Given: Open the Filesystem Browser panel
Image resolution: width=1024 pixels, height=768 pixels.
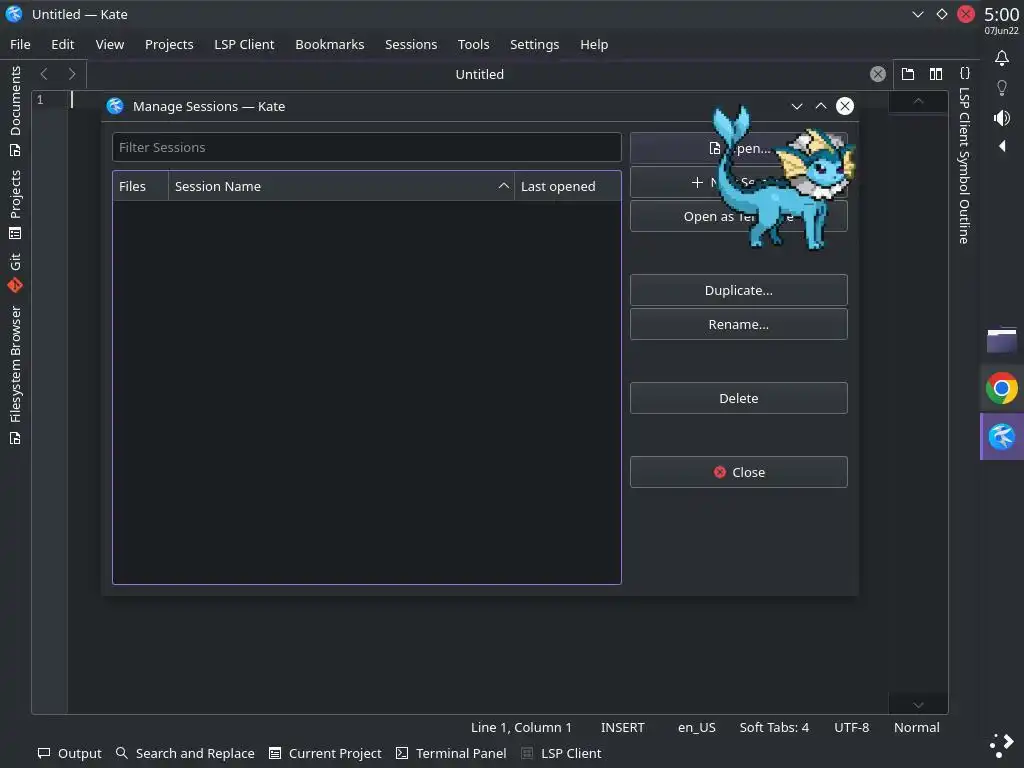Looking at the screenshot, I should 15,375.
